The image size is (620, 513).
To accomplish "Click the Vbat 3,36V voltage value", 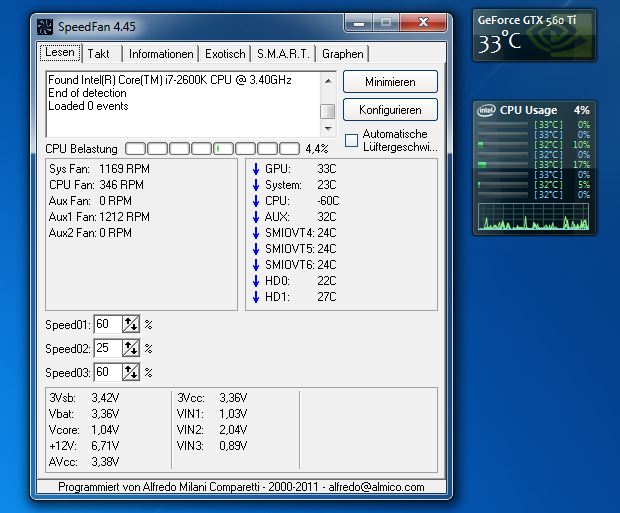I will tap(105, 414).
